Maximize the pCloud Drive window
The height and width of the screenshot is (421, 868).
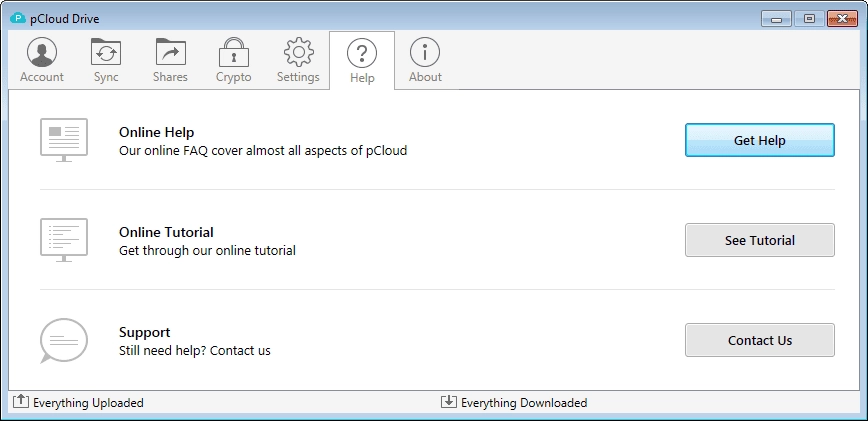(809, 19)
